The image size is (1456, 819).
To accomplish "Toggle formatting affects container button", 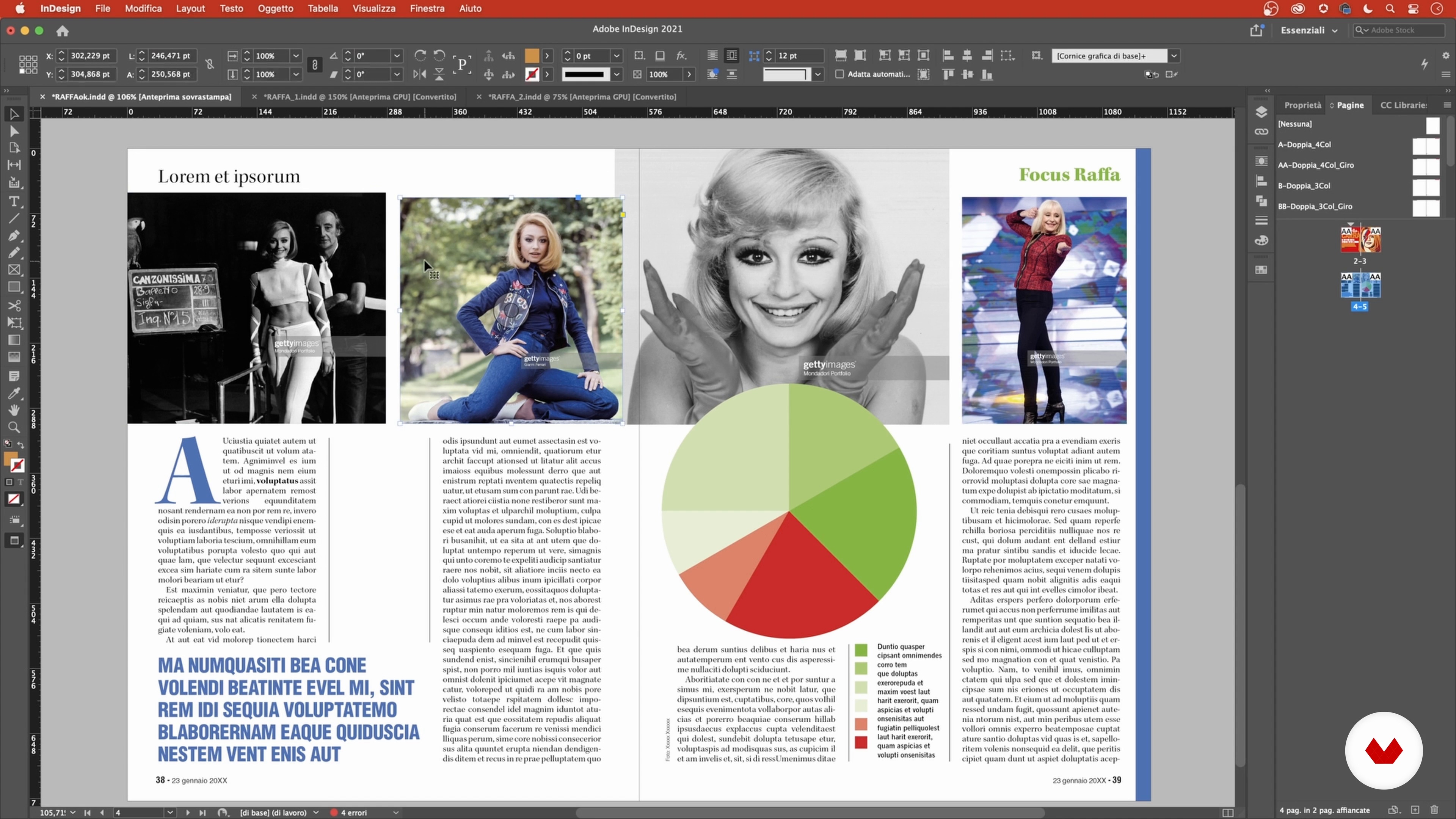I will click(x=9, y=482).
